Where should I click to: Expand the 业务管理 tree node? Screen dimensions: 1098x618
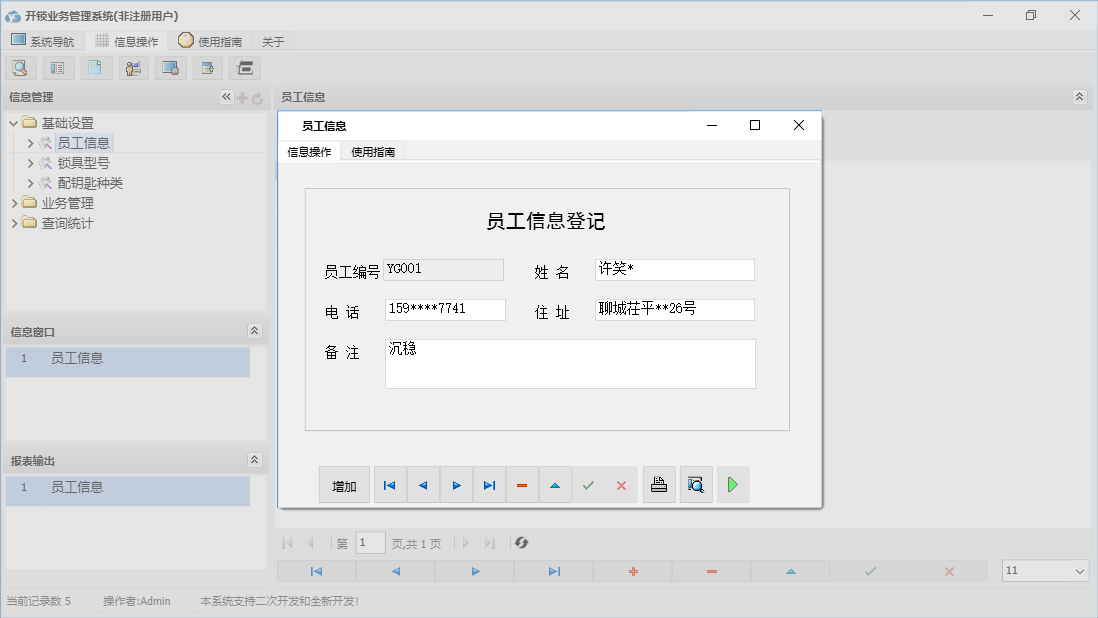(x=14, y=202)
